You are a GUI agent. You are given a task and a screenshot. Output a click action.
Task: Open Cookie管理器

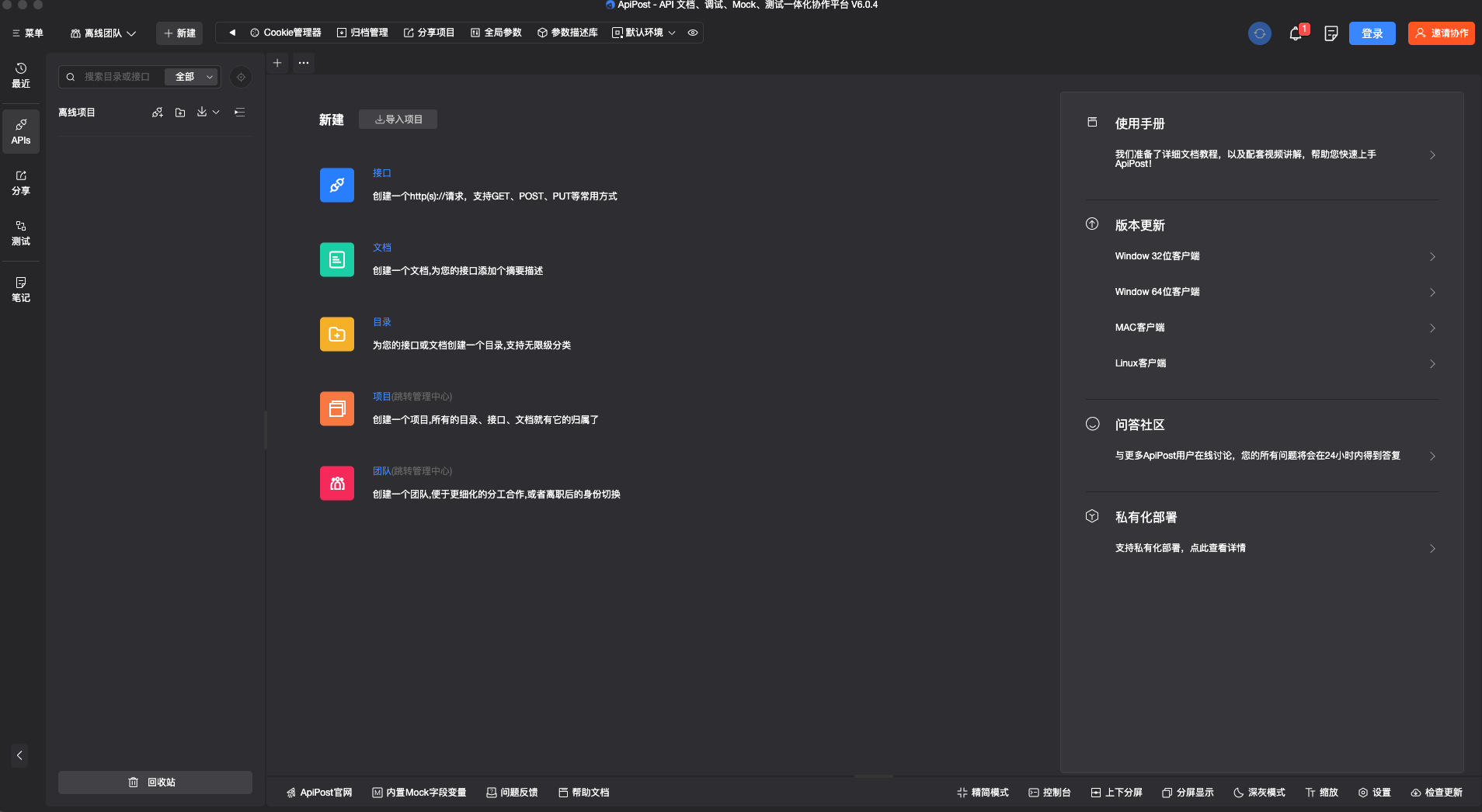285,33
